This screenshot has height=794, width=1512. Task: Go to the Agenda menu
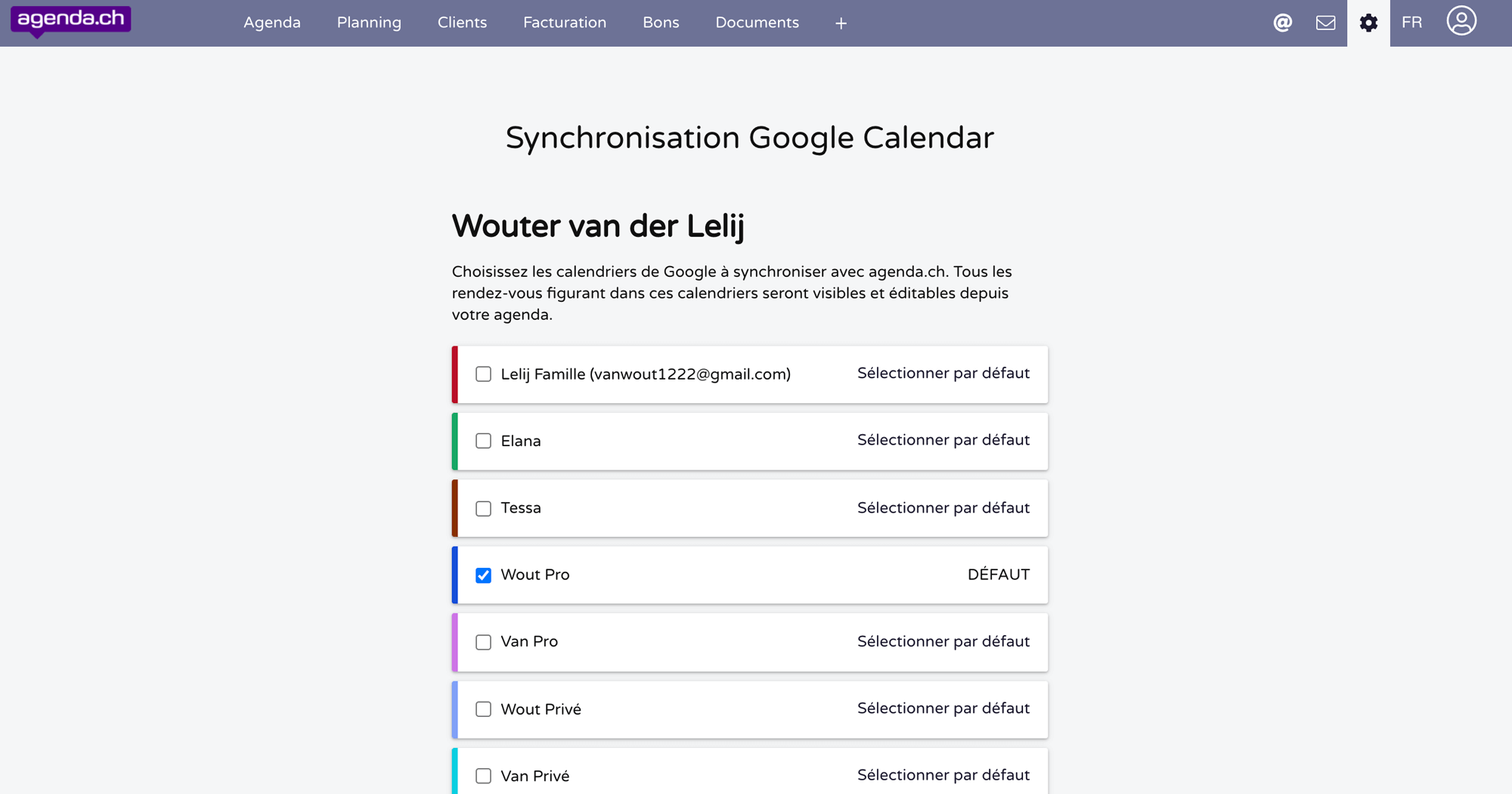(x=272, y=23)
